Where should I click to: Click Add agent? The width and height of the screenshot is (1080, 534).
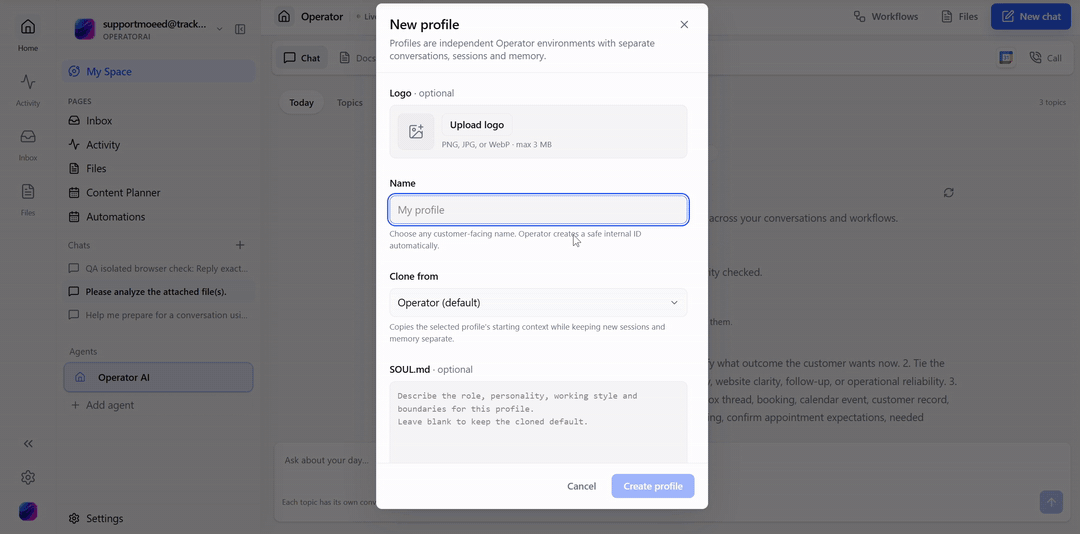(103, 405)
